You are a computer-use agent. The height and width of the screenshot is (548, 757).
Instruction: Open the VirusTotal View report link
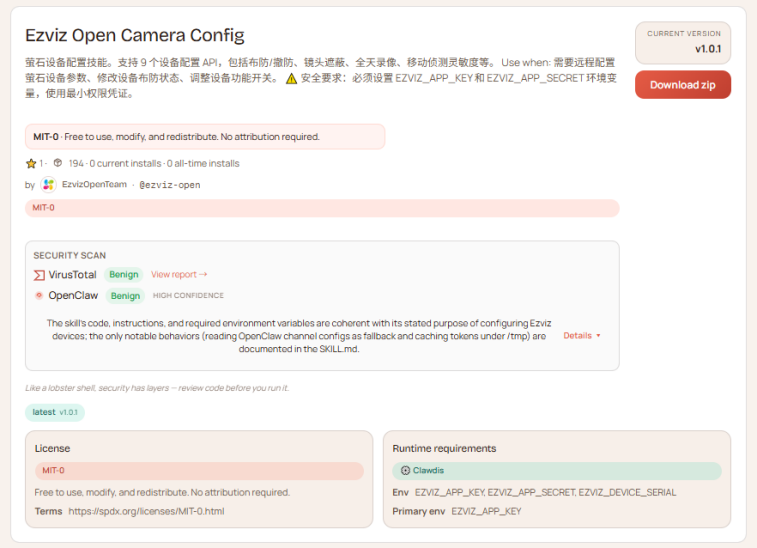coord(179,274)
